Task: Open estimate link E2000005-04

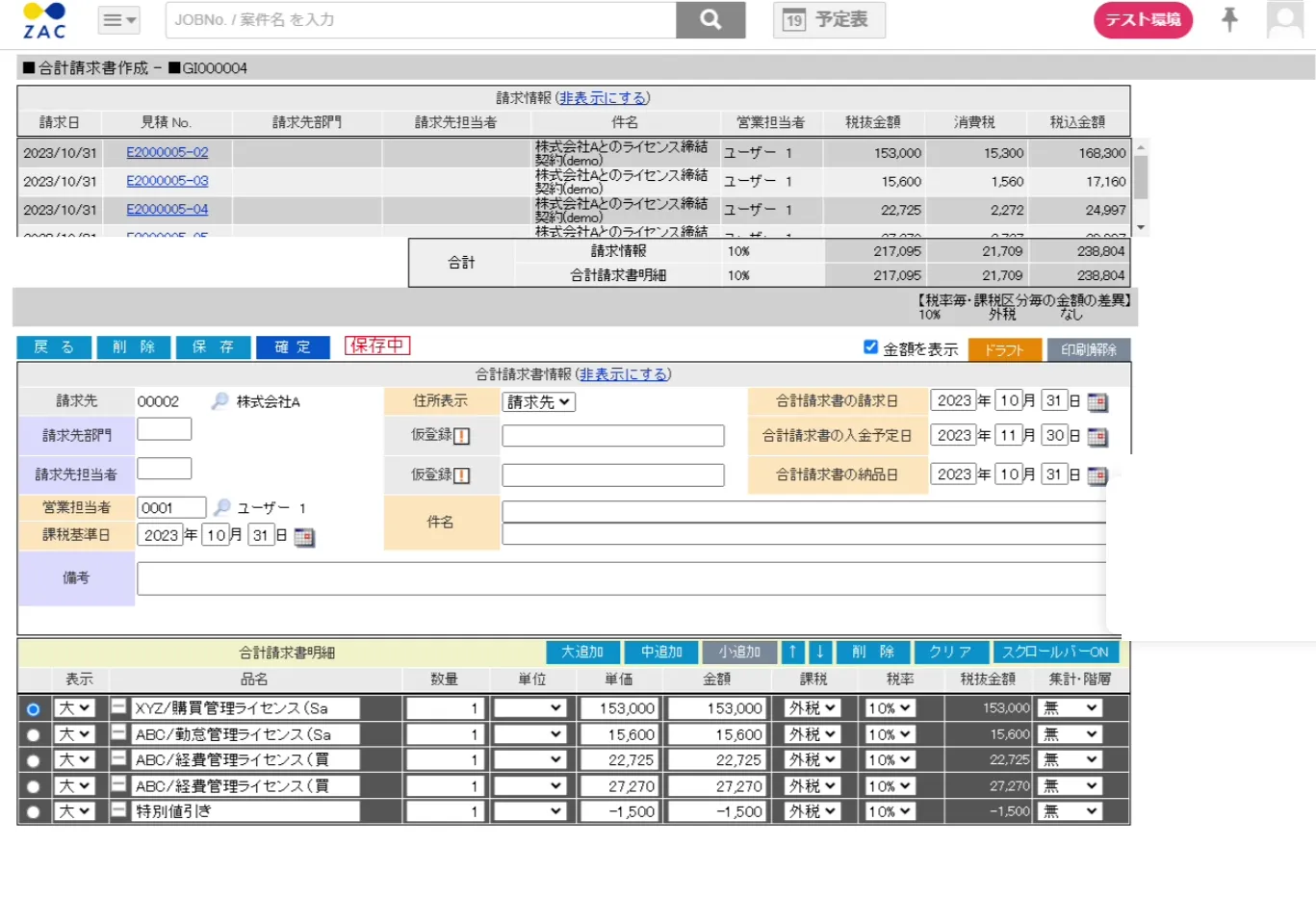Action: point(168,209)
